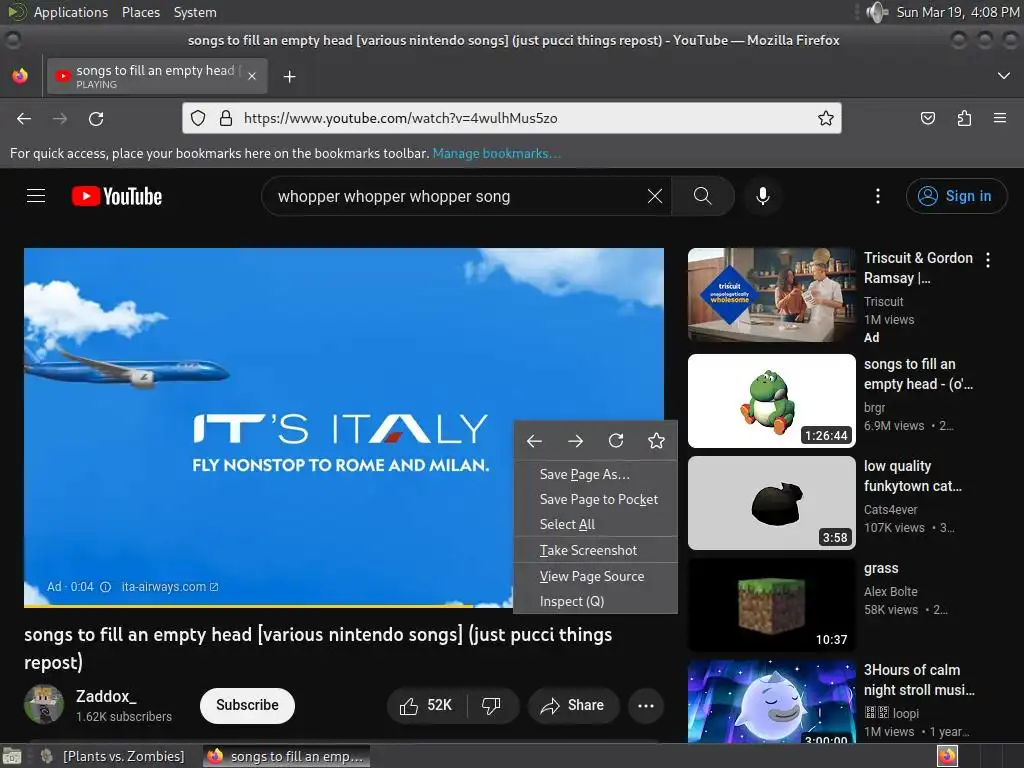Open the 'Manage bookmarks…' link
1024x768 pixels.
[496, 153]
